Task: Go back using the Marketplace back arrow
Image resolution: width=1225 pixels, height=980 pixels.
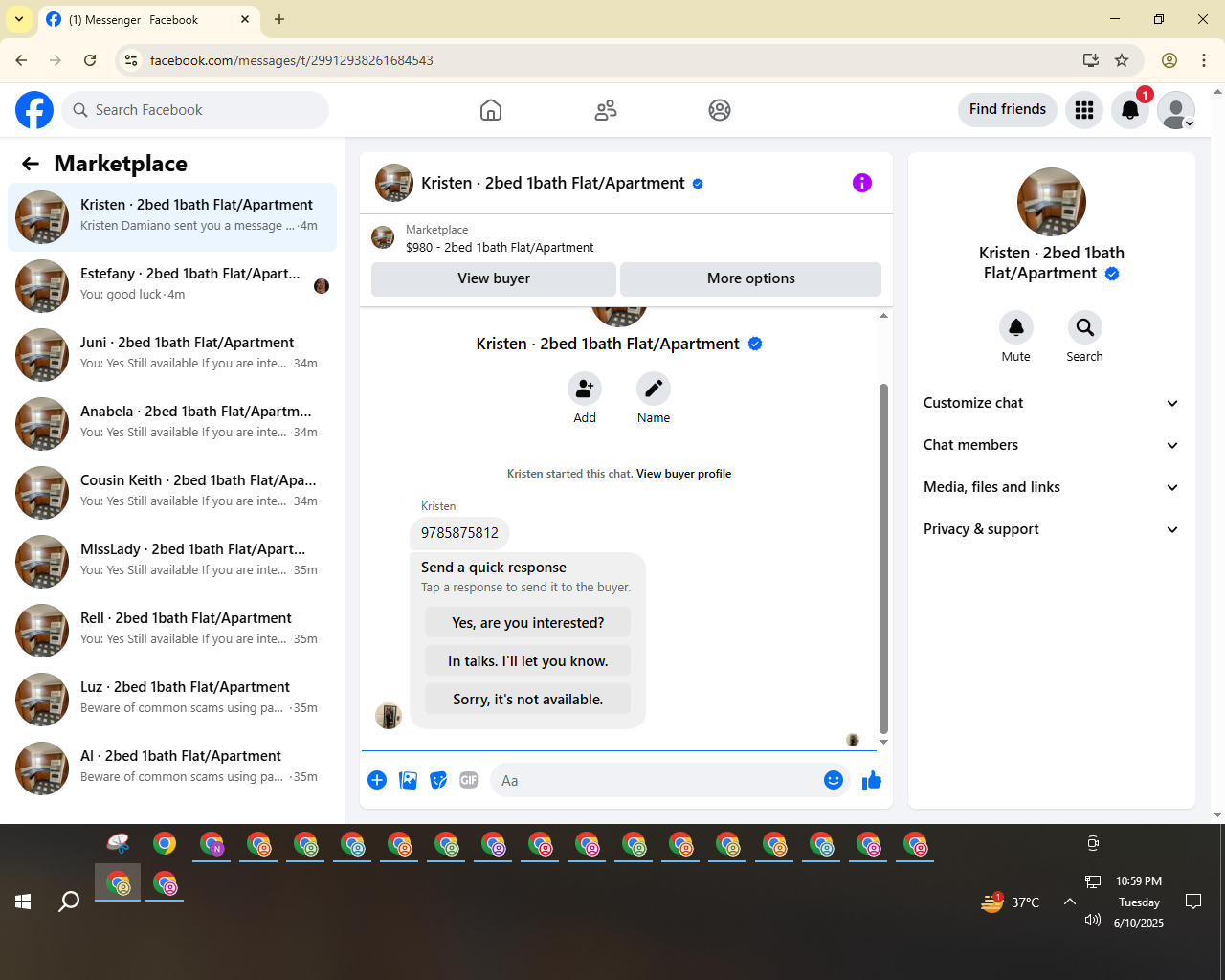Action: (31, 164)
